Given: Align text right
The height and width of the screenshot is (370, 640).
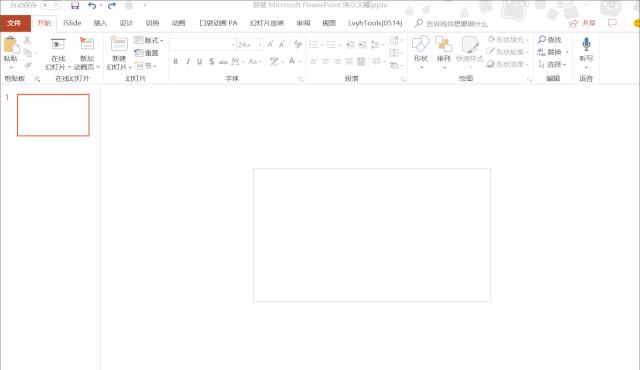Looking at the screenshot, I should point(337,62).
